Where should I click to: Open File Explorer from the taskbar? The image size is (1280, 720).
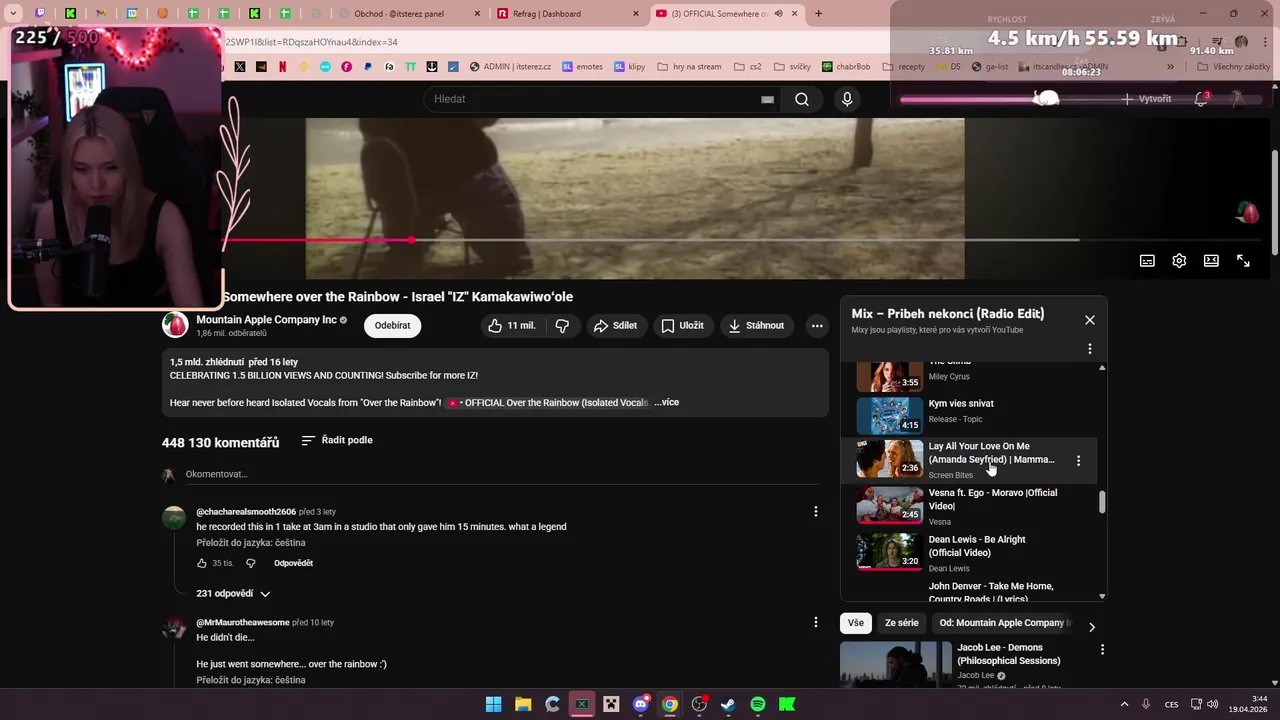[x=523, y=704]
